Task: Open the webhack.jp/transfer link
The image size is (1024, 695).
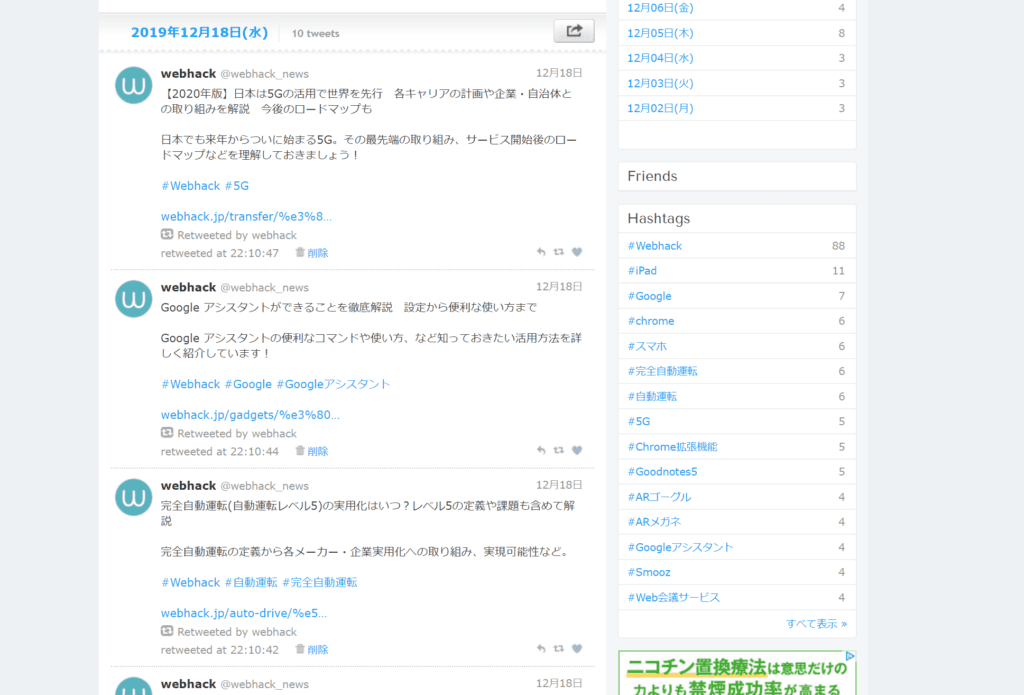Action: [x=246, y=216]
